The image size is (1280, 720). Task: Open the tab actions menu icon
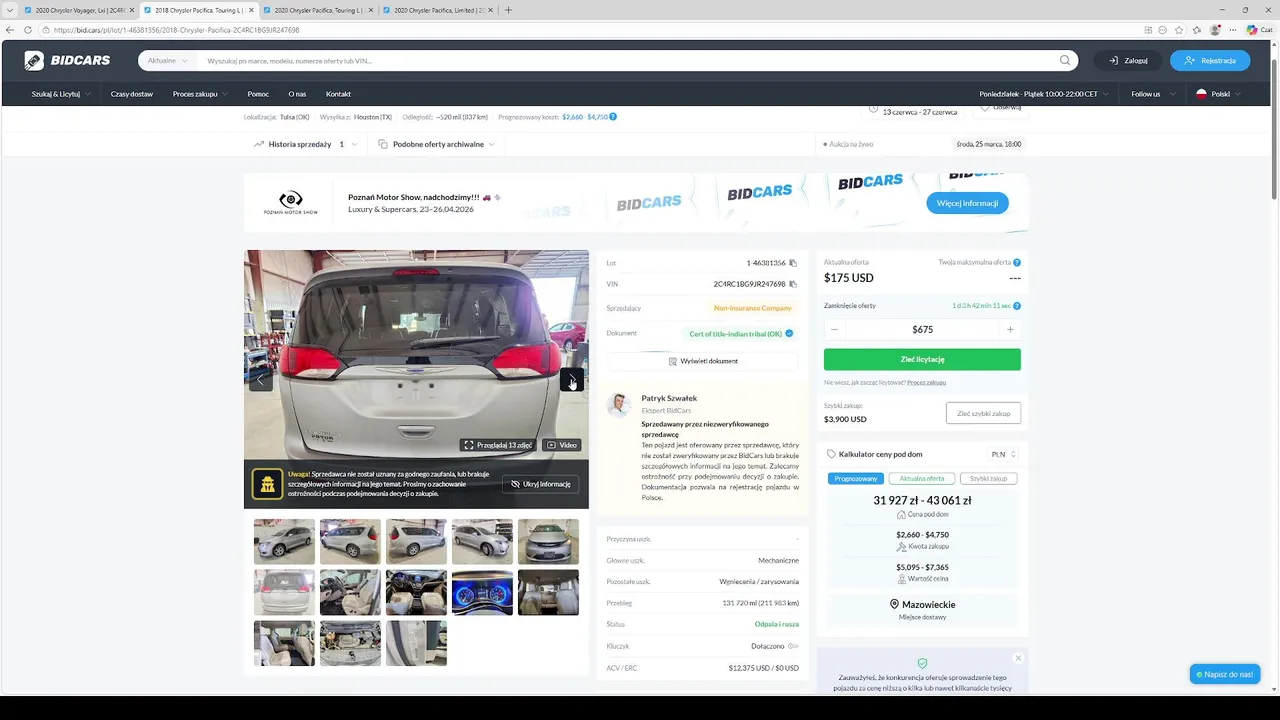[9, 10]
